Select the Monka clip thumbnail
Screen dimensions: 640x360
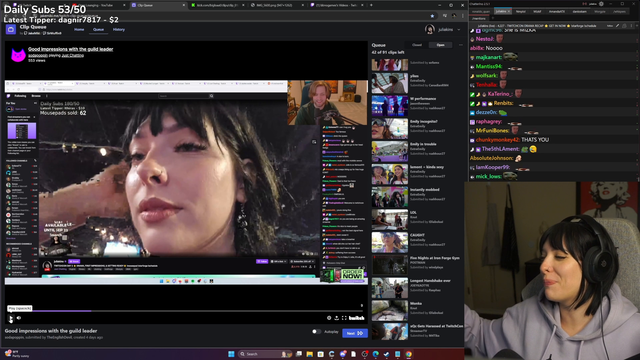[x=390, y=311]
